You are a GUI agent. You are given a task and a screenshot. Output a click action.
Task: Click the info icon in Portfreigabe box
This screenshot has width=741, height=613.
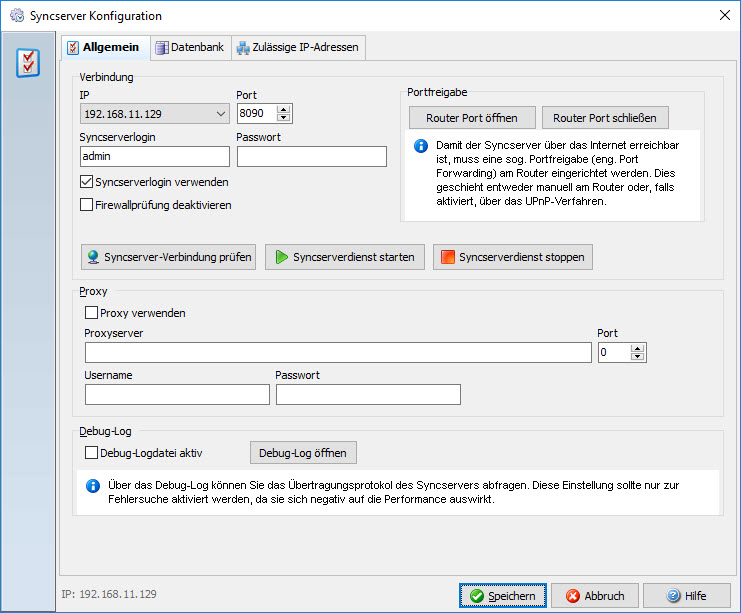(x=421, y=146)
